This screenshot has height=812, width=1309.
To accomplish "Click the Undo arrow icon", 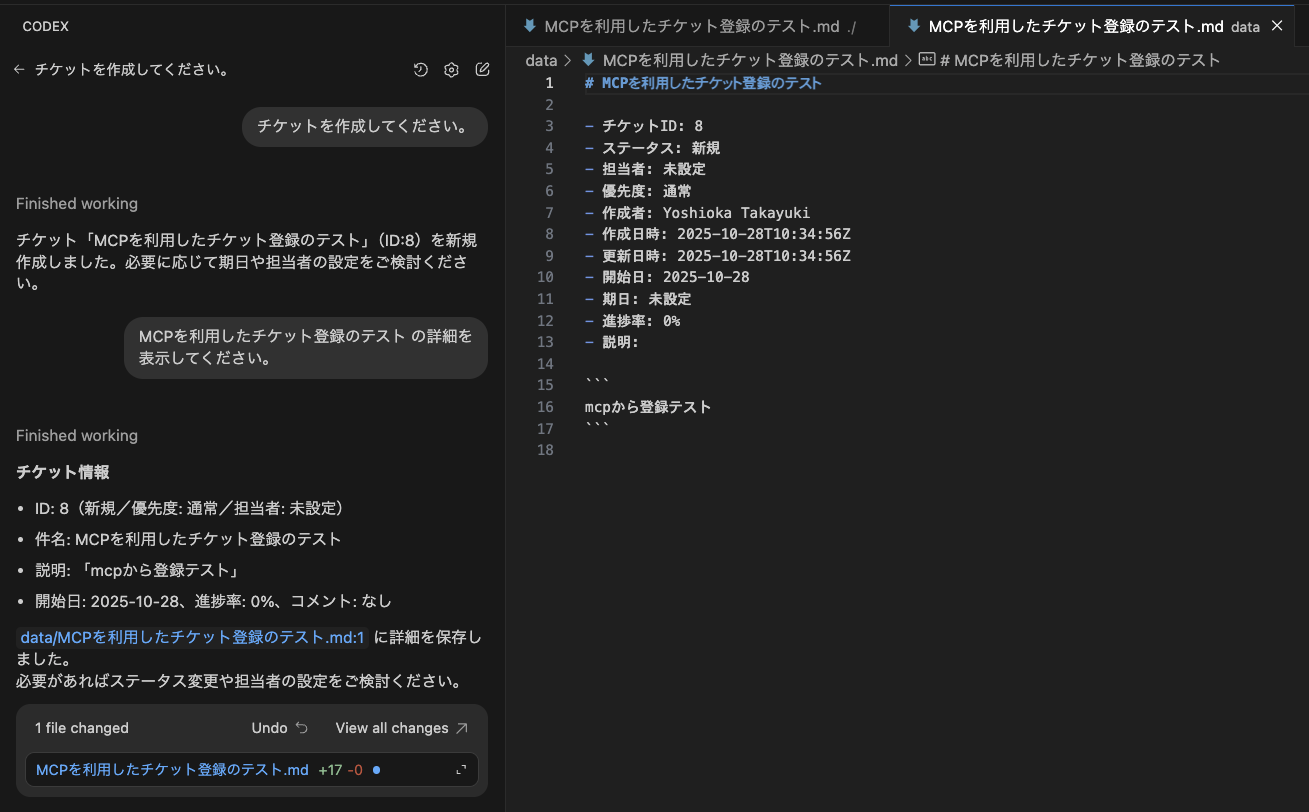I will click(302, 728).
